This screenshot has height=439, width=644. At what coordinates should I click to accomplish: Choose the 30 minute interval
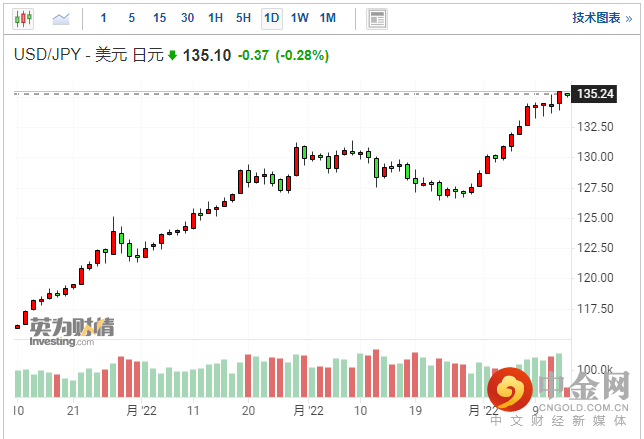[x=187, y=18]
